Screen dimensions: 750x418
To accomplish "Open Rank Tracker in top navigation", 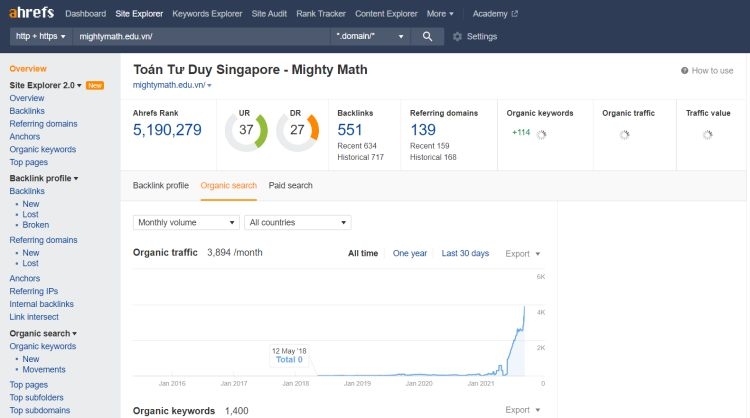I will 321,14.
